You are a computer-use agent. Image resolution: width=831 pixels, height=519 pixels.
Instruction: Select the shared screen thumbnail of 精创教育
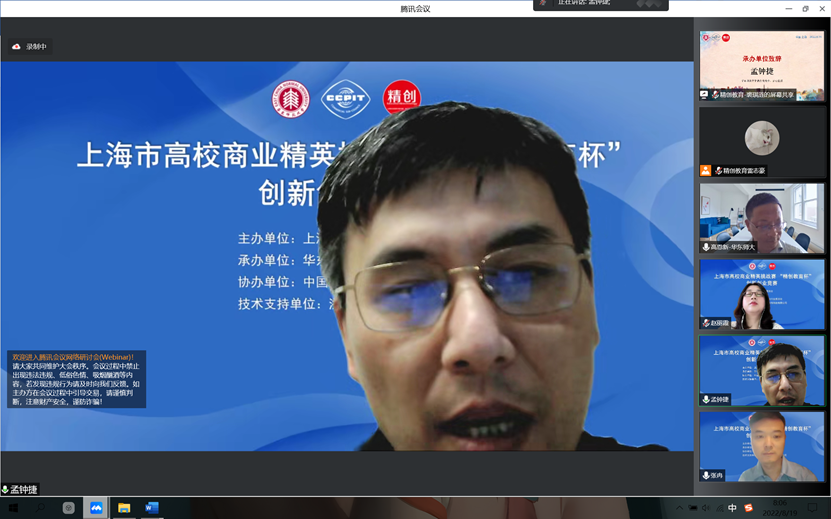[762, 66]
